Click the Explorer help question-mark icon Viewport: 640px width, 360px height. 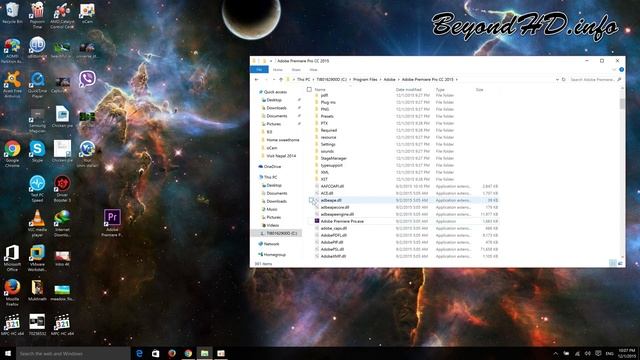coord(621,70)
